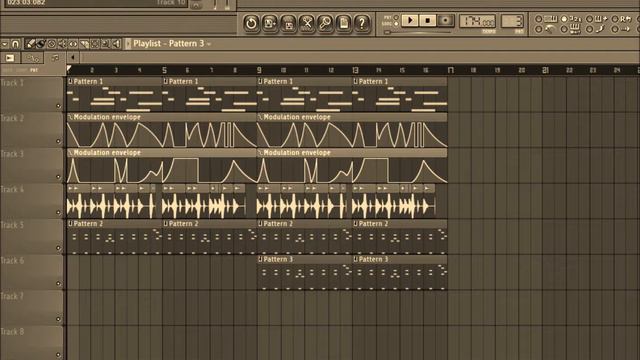Click the Track 5 header label

point(12,225)
